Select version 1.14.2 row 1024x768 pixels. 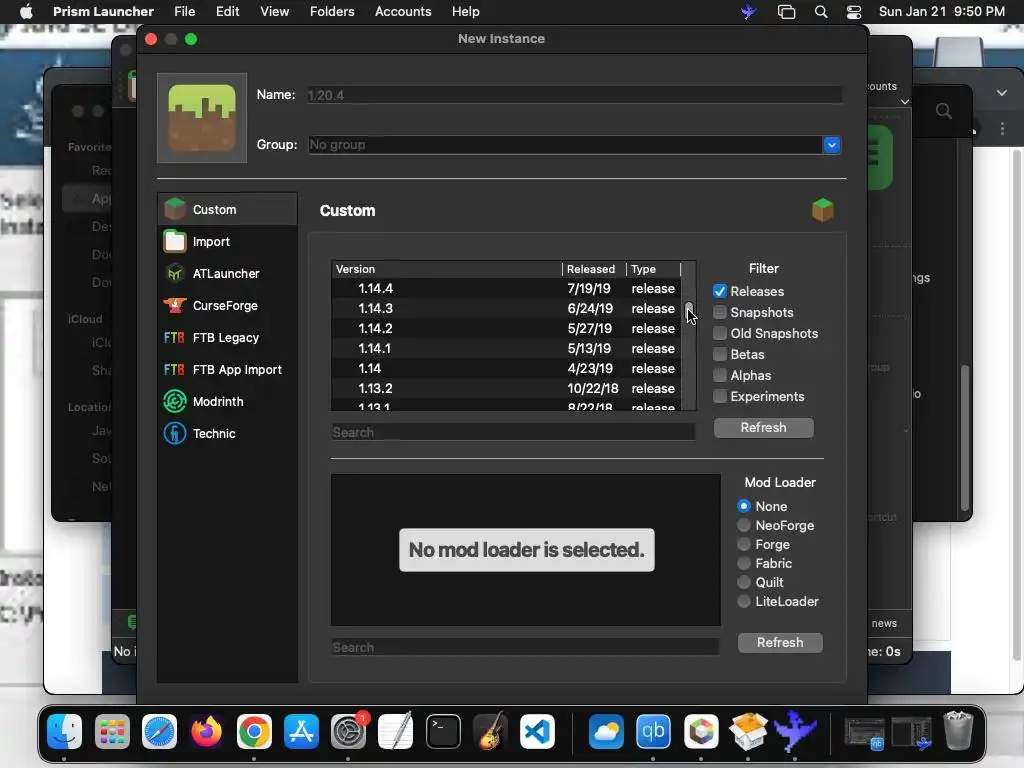(x=506, y=328)
